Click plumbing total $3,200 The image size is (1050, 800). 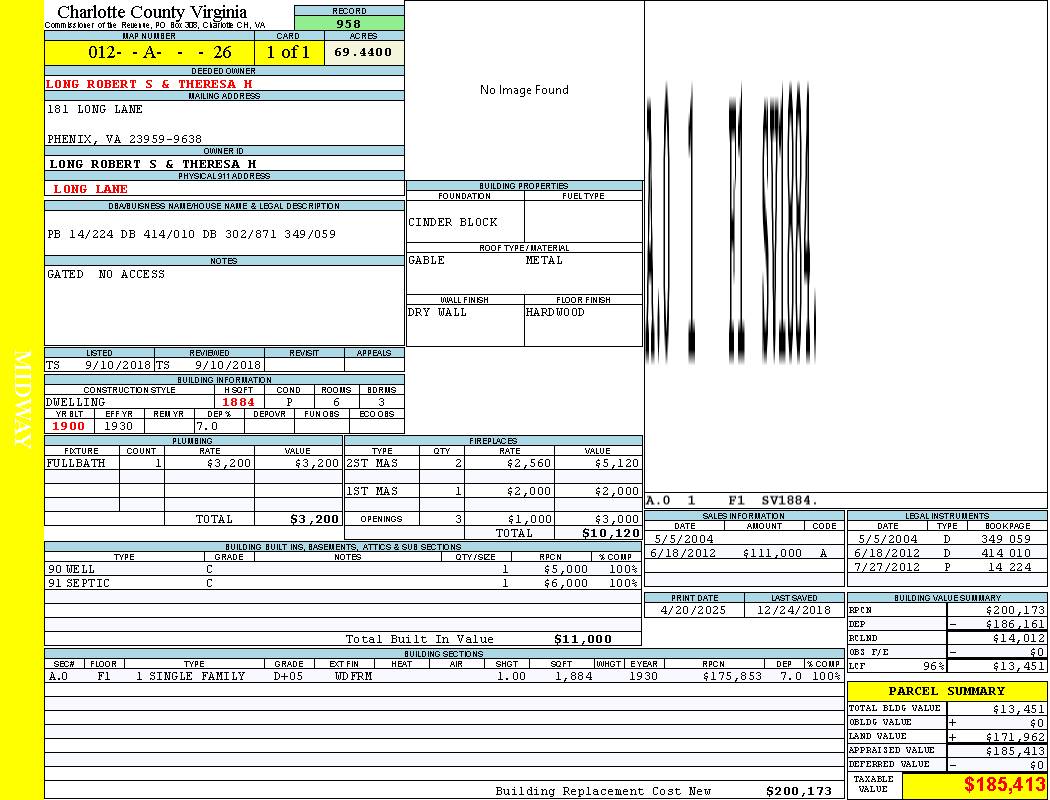click(315, 519)
